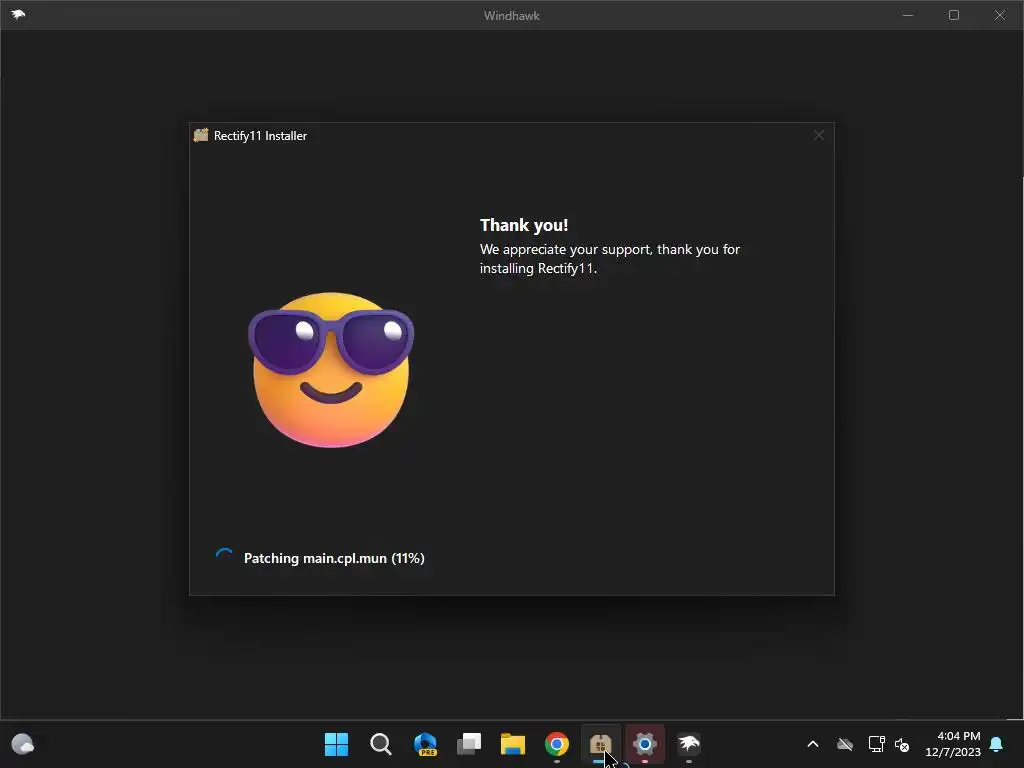Switch to Rectify11 Installer taskbar icon
Screen dimensions: 1024x768
[600, 744]
